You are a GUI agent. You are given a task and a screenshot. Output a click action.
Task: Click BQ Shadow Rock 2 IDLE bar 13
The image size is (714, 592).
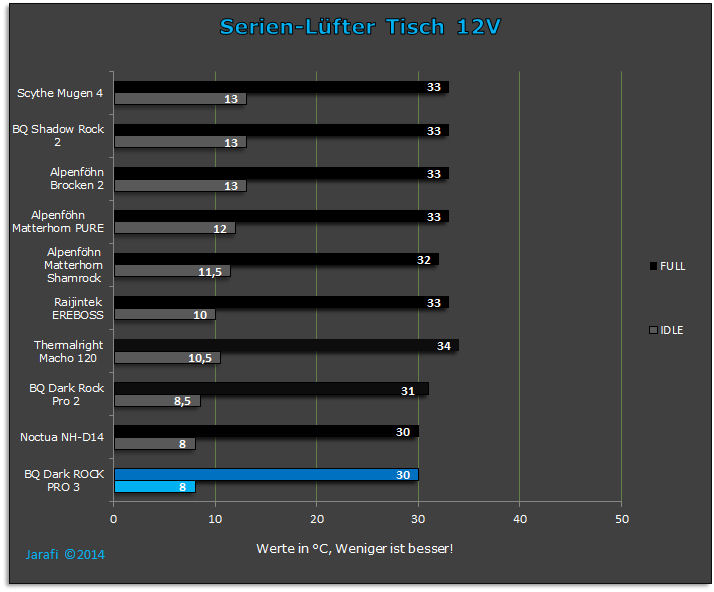[180, 142]
